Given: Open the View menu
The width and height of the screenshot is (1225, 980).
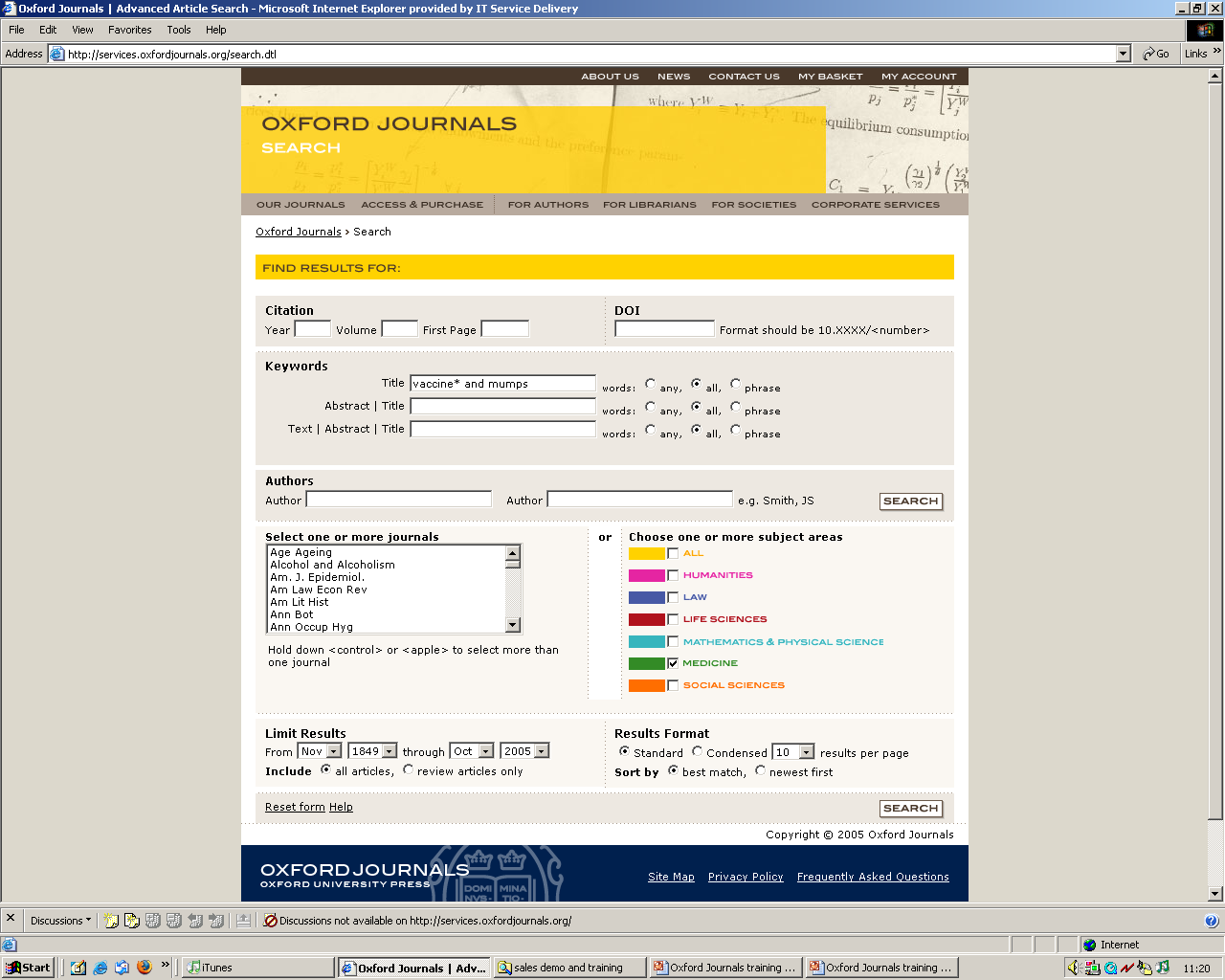Looking at the screenshot, I should (82, 30).
